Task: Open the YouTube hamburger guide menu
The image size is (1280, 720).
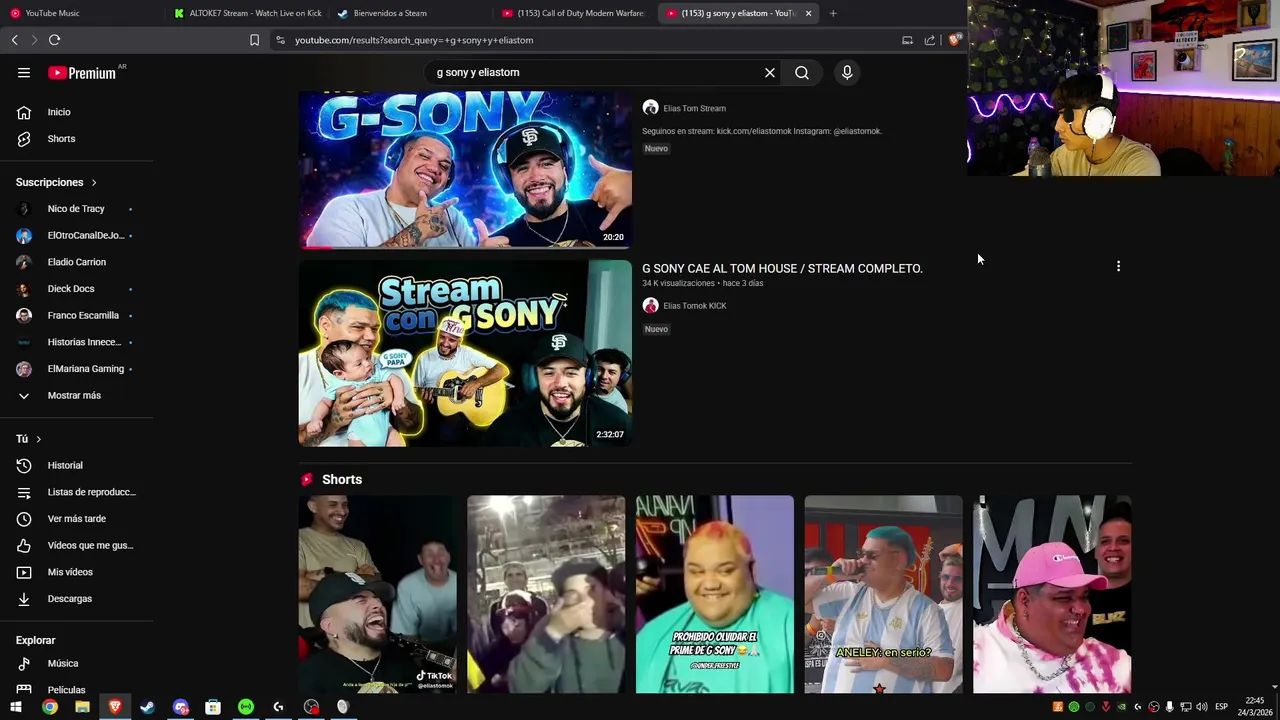Action: (x=24, y=72)
